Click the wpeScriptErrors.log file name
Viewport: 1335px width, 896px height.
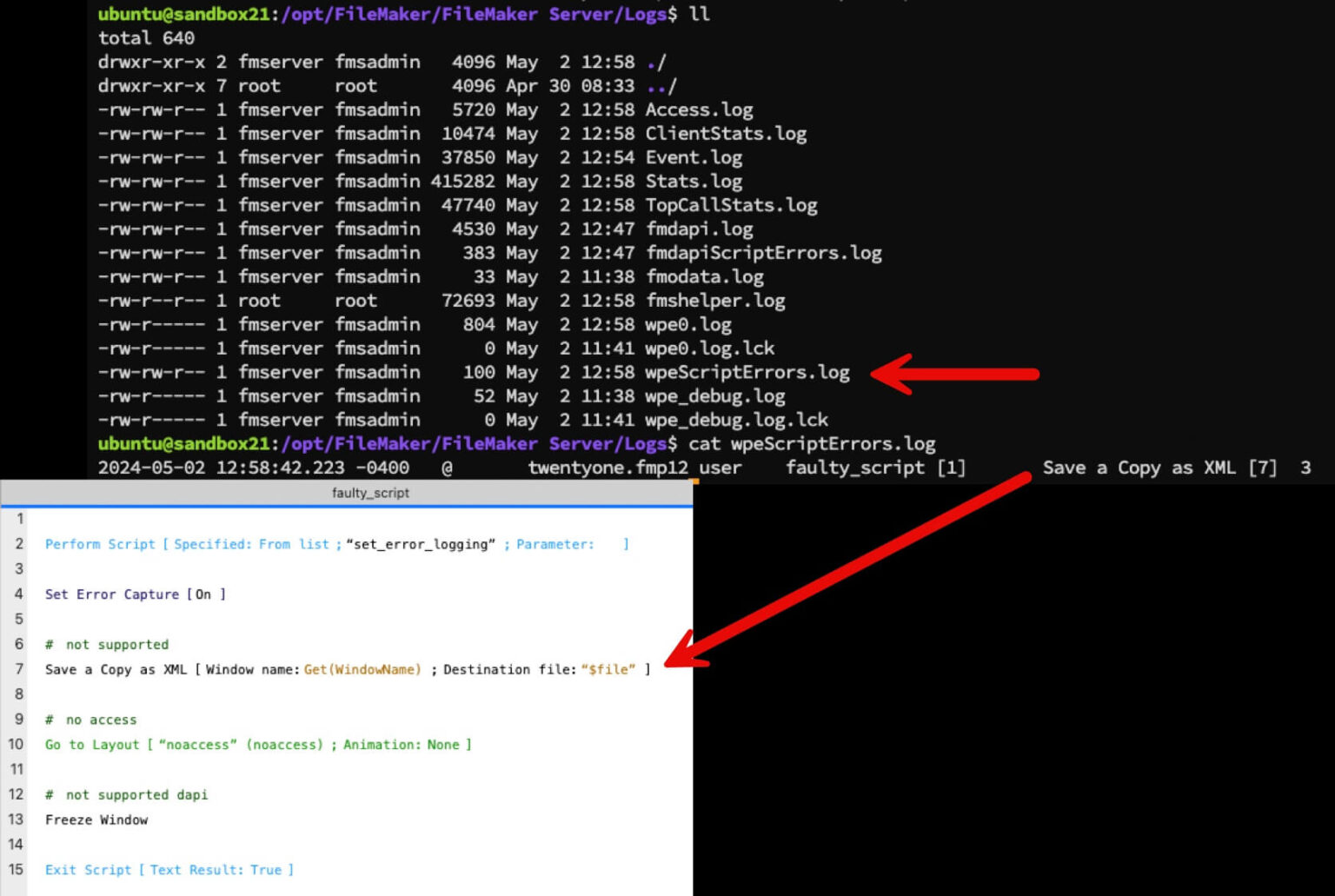click(746, 372)
